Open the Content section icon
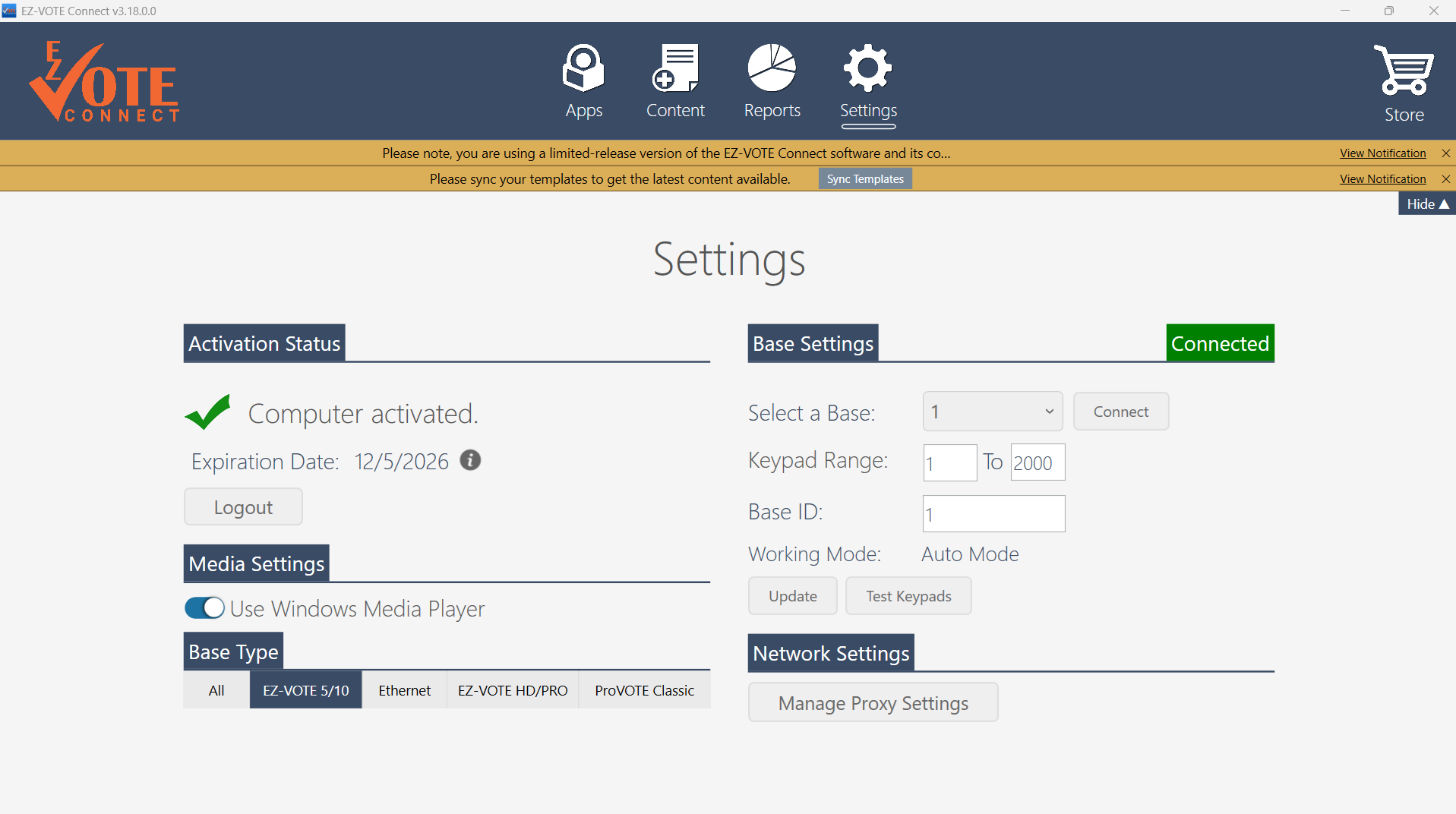Viewport: 1456px width, 814px height. click(674, 68)
